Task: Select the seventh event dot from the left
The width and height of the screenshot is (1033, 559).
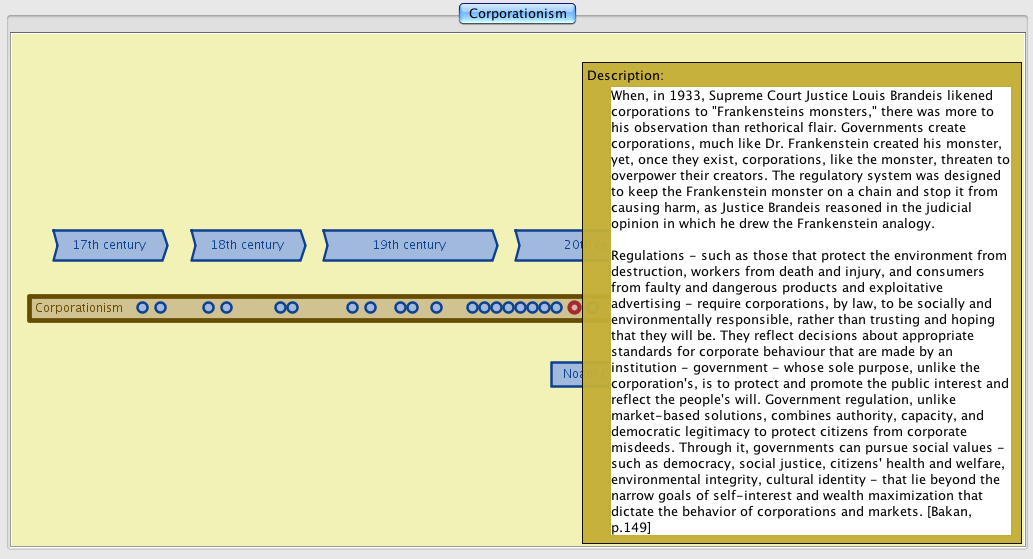Action: [x=352, y=308]
